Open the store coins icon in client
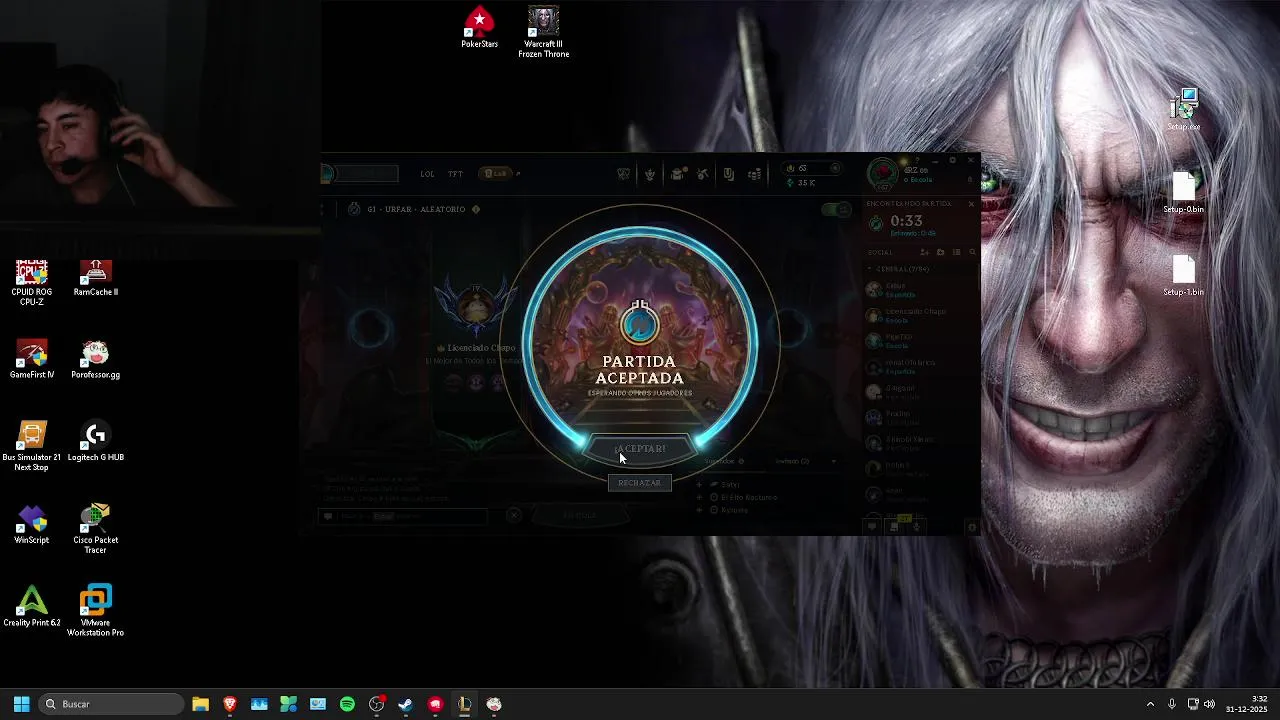Screen dimensions: 1280x720 point(754,174)
